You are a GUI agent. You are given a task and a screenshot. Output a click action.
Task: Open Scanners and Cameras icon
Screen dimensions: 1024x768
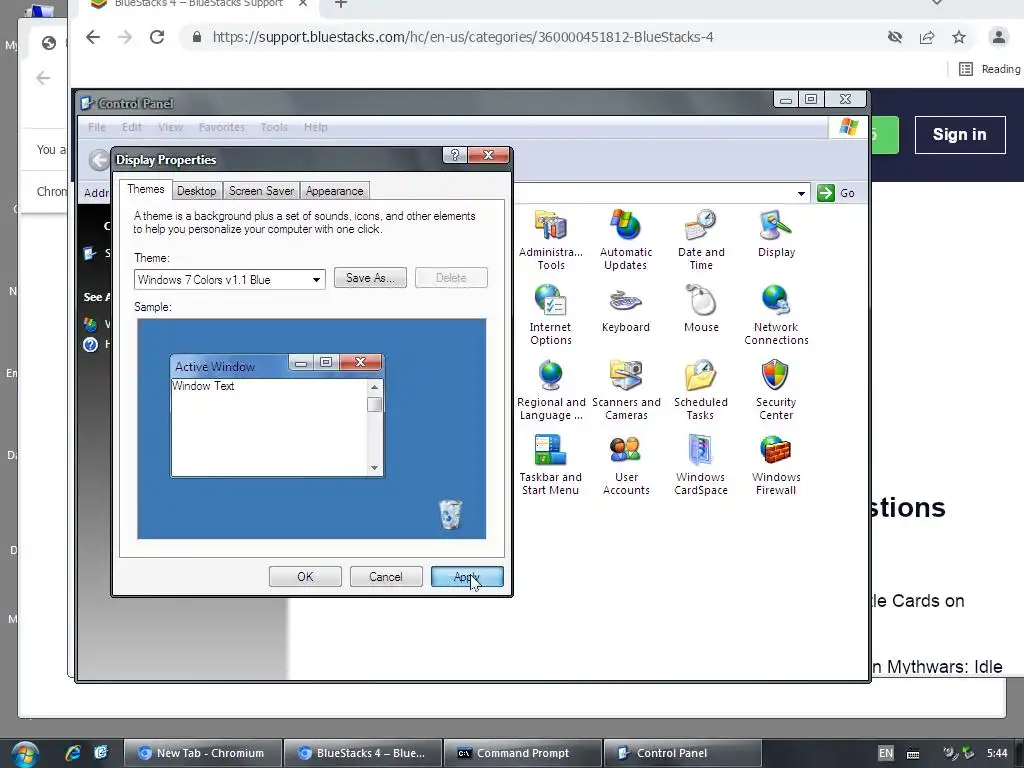point(626,390)
